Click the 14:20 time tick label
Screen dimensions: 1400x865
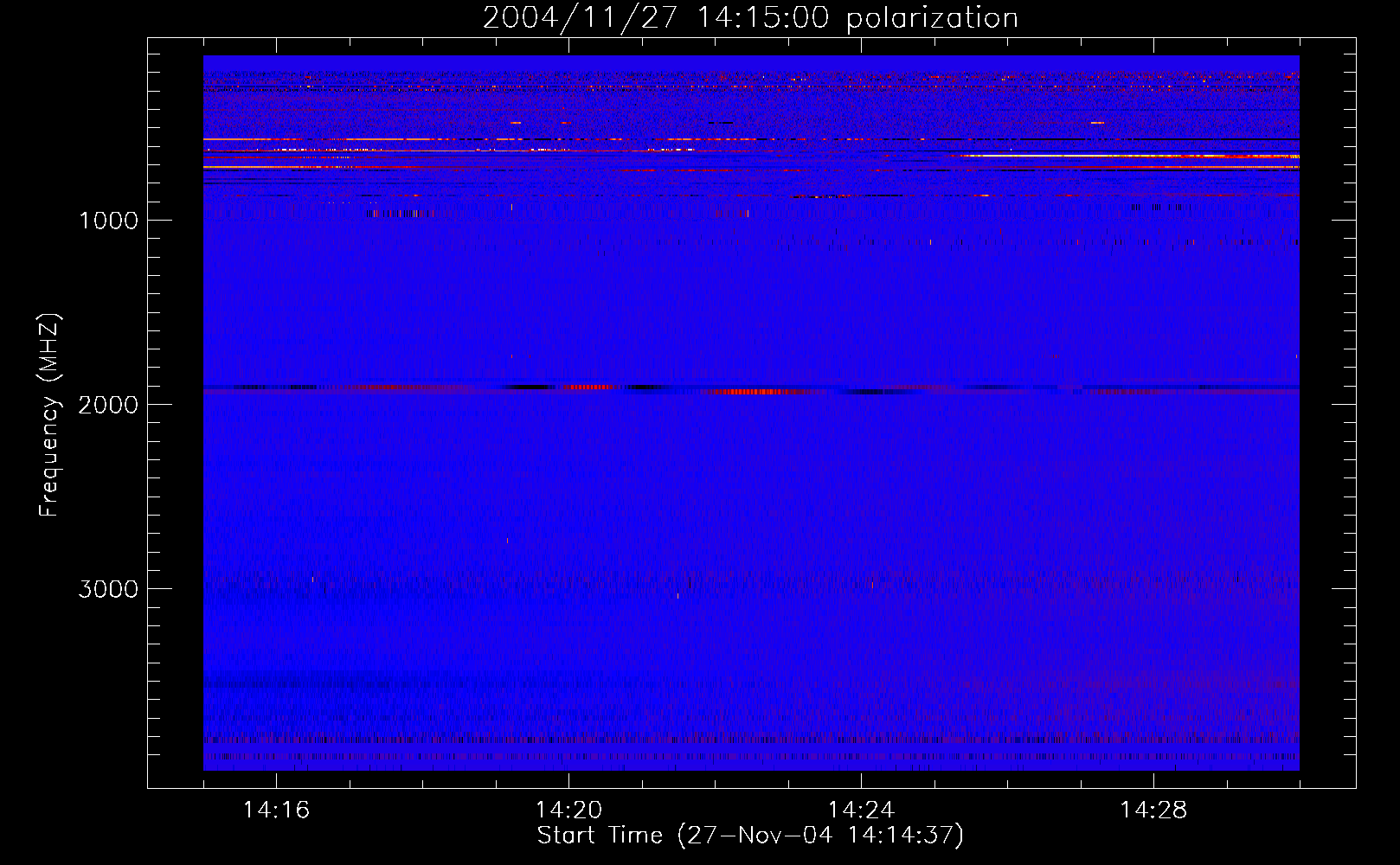coord(569,811)
